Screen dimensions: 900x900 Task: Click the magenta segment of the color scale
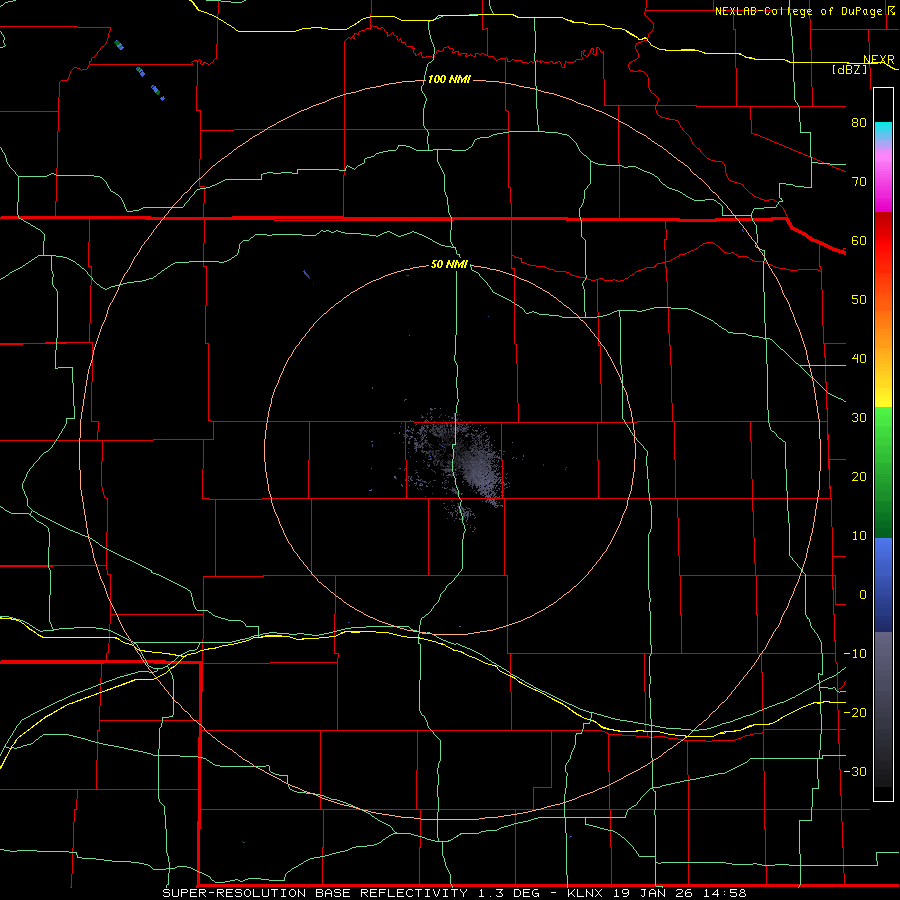click(x=883, y=181)
